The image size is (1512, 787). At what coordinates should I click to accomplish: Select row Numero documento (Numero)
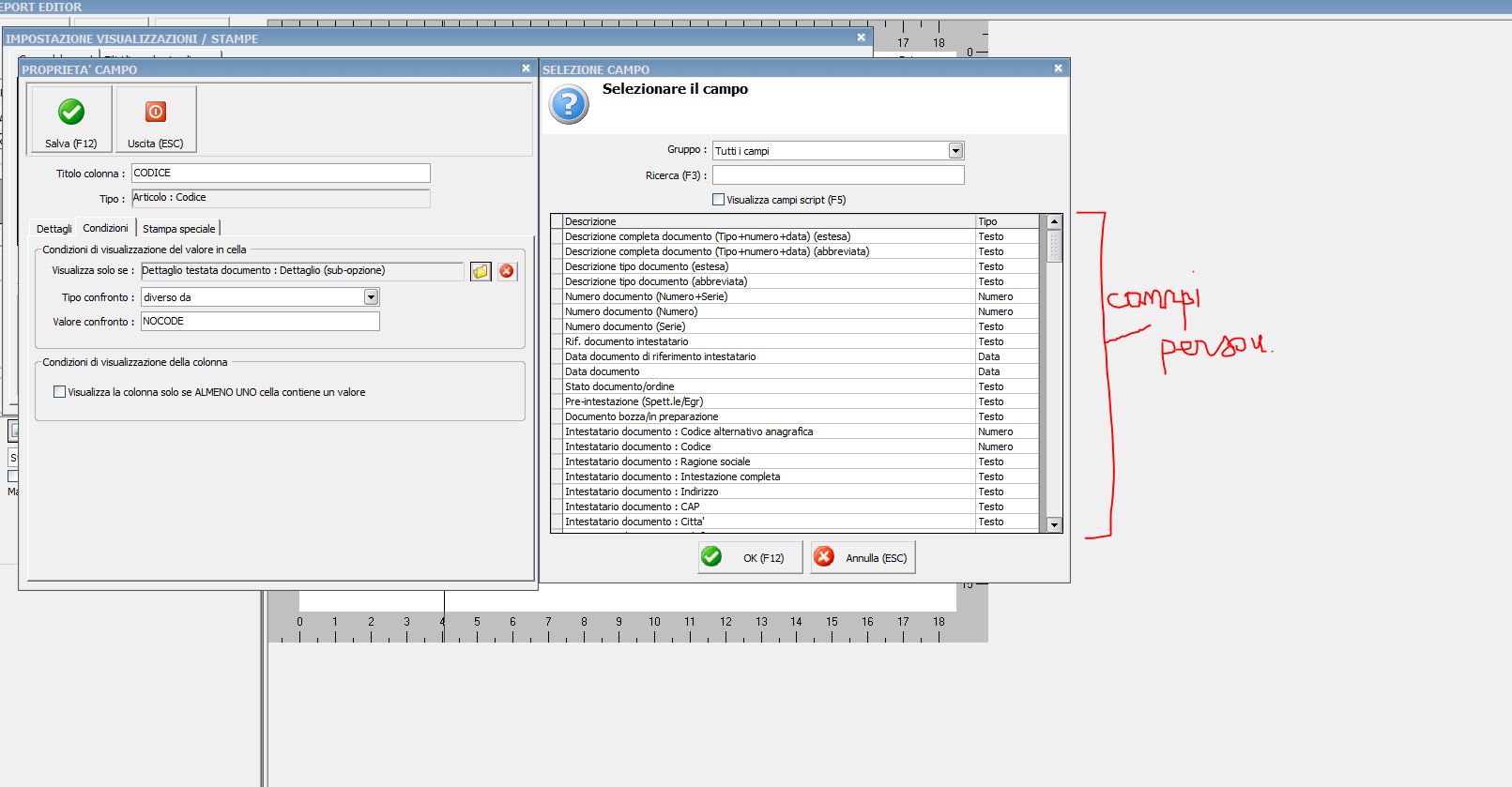coord(796,311)
